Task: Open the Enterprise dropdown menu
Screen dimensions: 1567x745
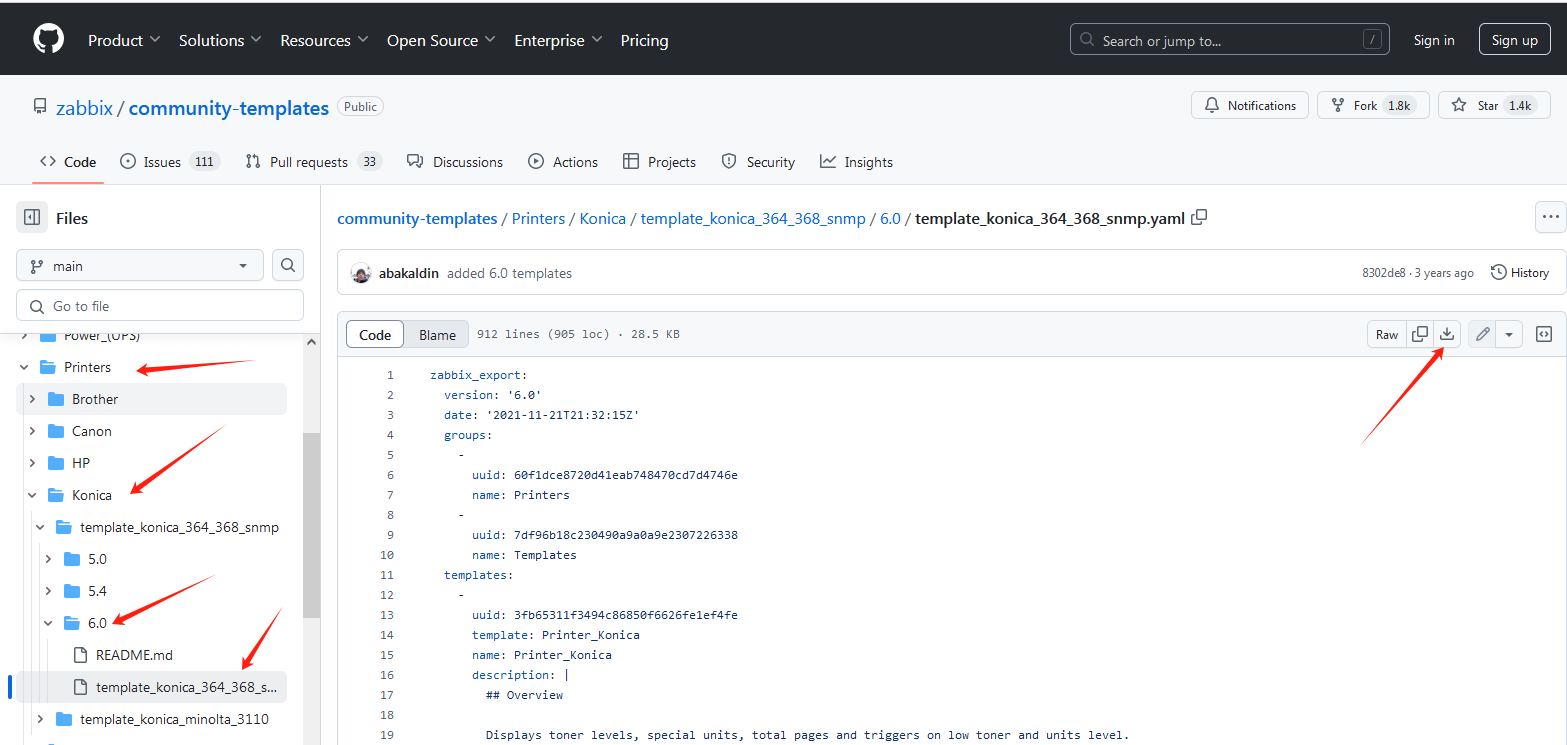Action: point(558,40)
